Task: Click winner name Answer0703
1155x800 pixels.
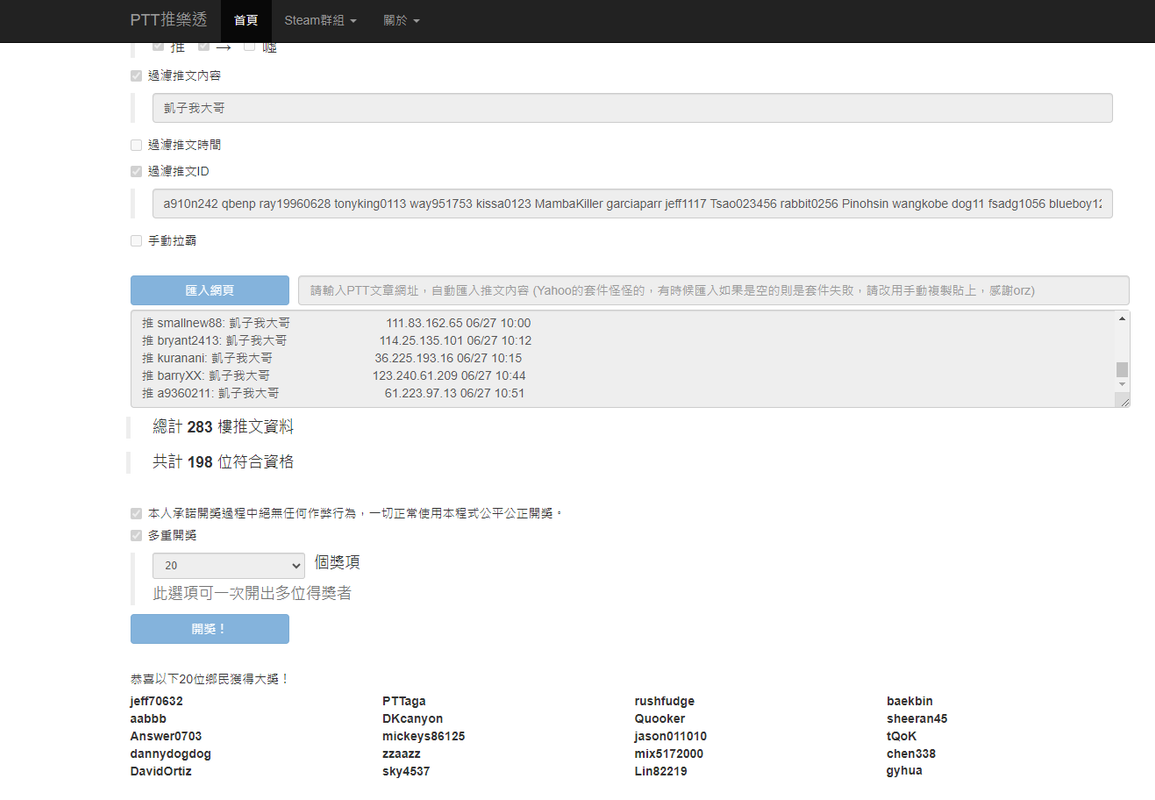Action: click(x=166, y=737)
